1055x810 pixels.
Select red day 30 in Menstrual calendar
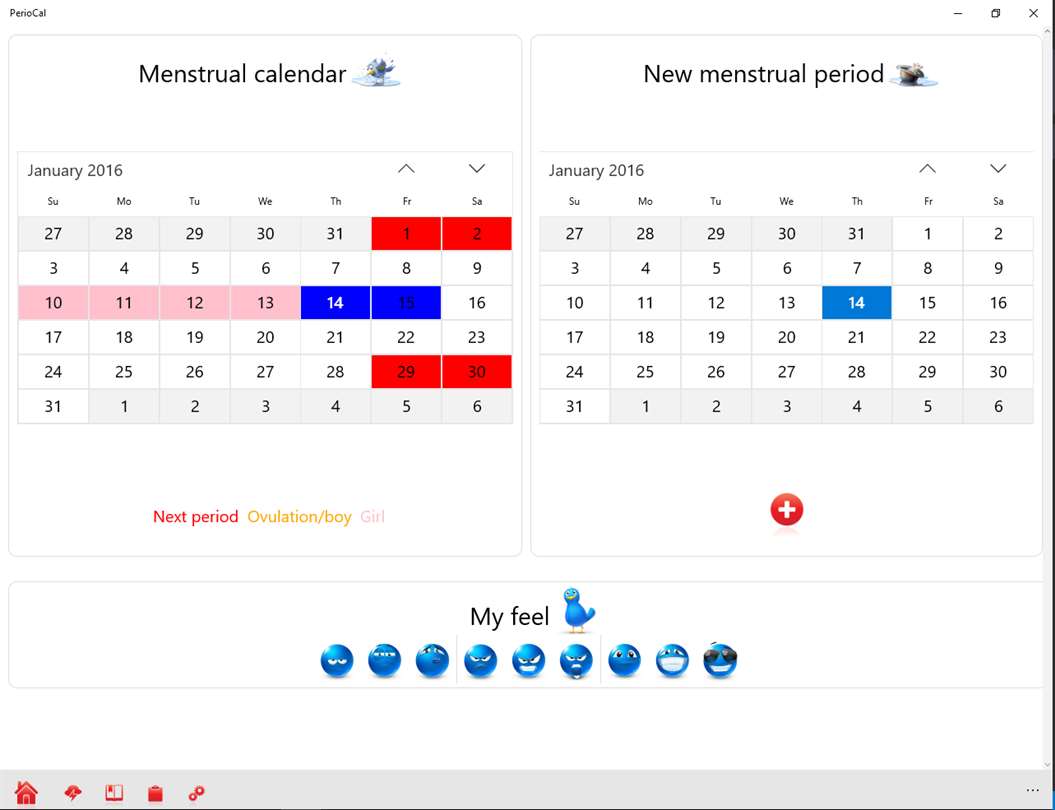(x=477, y=371)
